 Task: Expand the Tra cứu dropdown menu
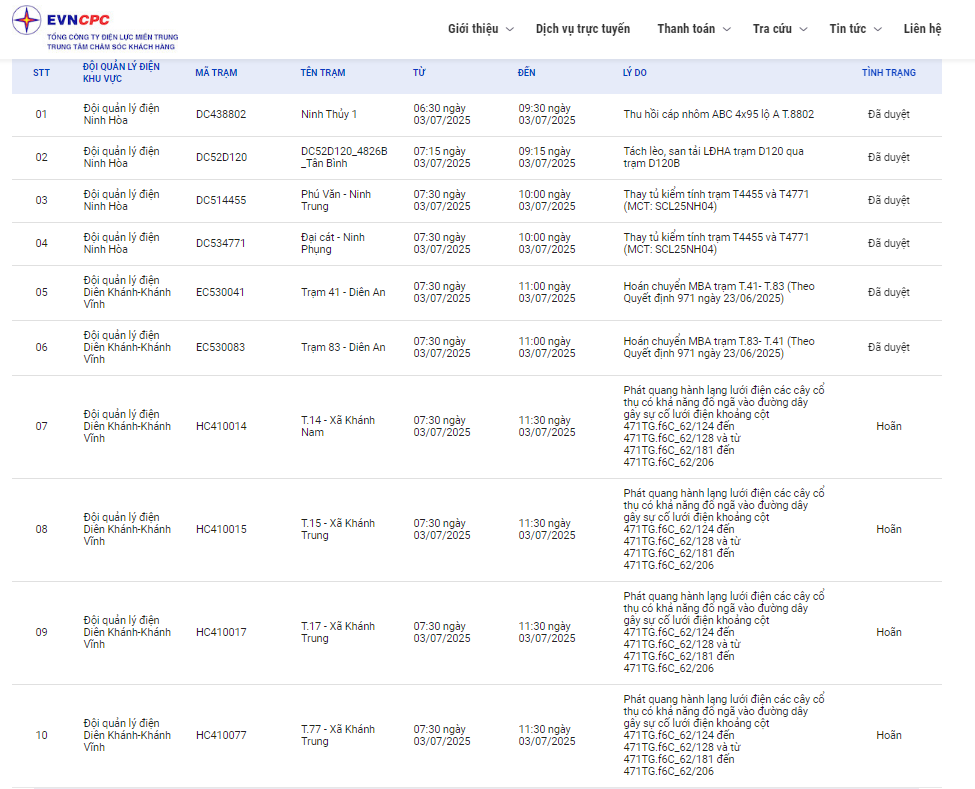[780, 29]
